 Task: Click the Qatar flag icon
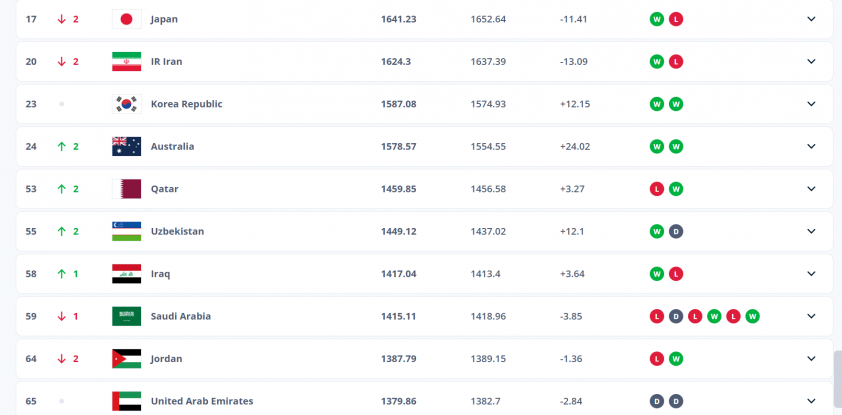click(x=127, y=189)
